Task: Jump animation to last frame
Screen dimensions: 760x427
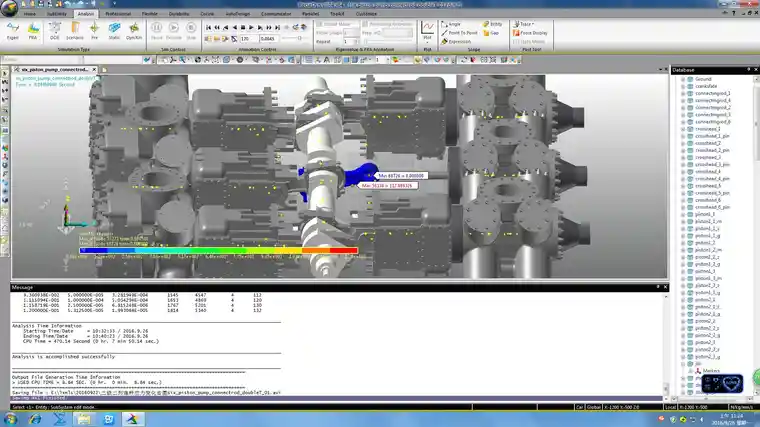Action: (x=278, y=28)
